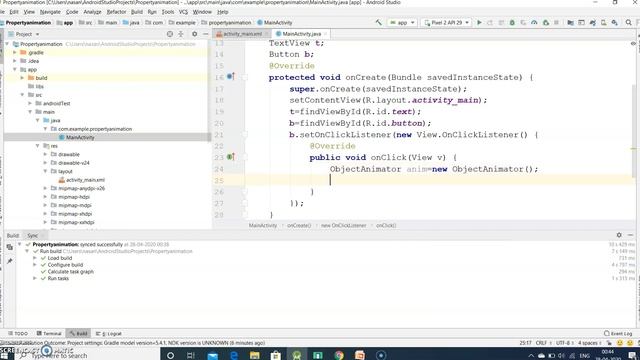
Task: Click the Make Project hammer icon
Action: (378, 22)
